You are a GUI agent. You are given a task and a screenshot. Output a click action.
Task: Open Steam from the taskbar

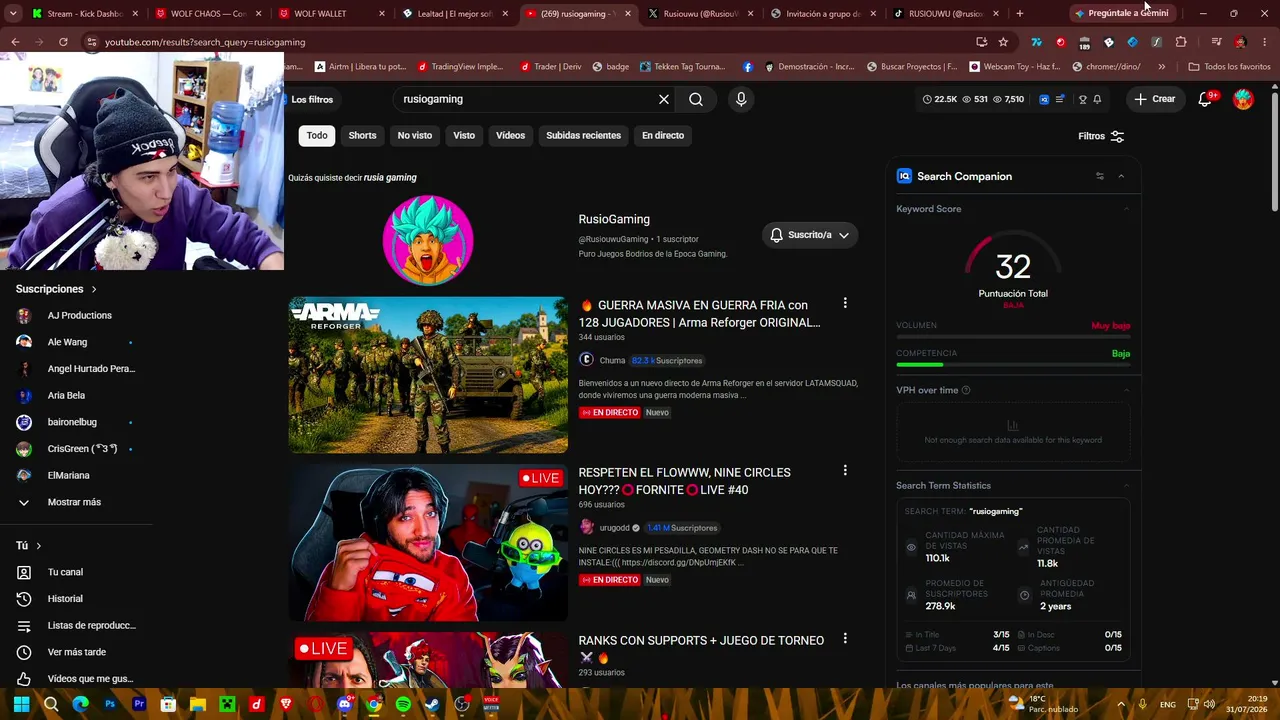(x=433, y=704)
